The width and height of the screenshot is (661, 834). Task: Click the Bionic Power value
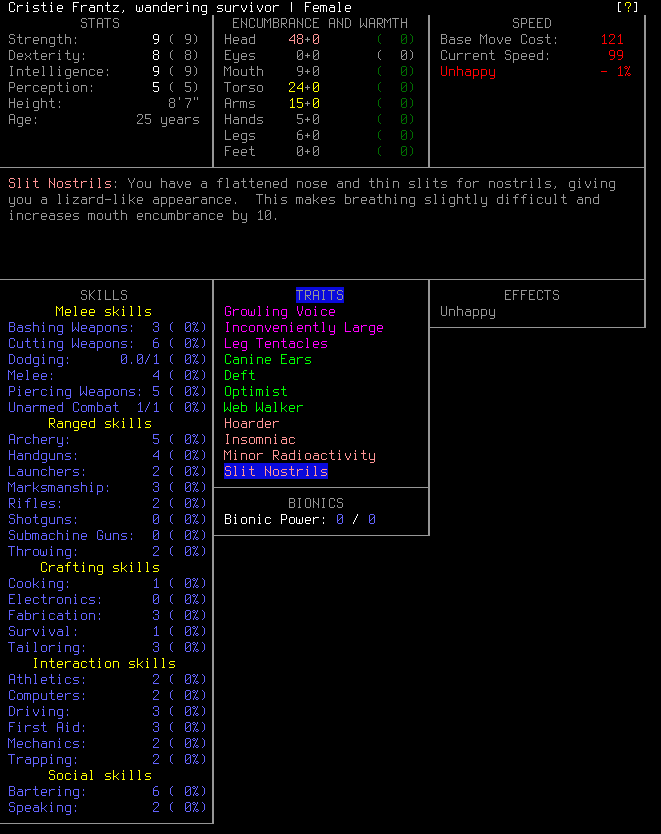(x=356, y=519)
